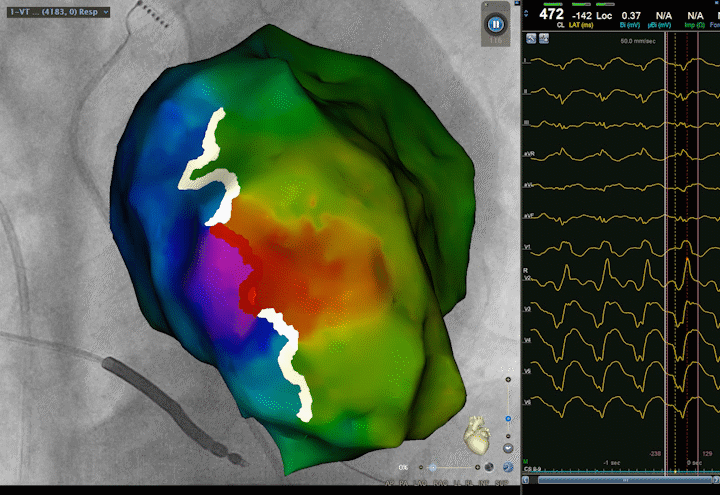Click the blue swirl icon in bottom corner
Screen dimensions: 720x495
pos(508,467)
